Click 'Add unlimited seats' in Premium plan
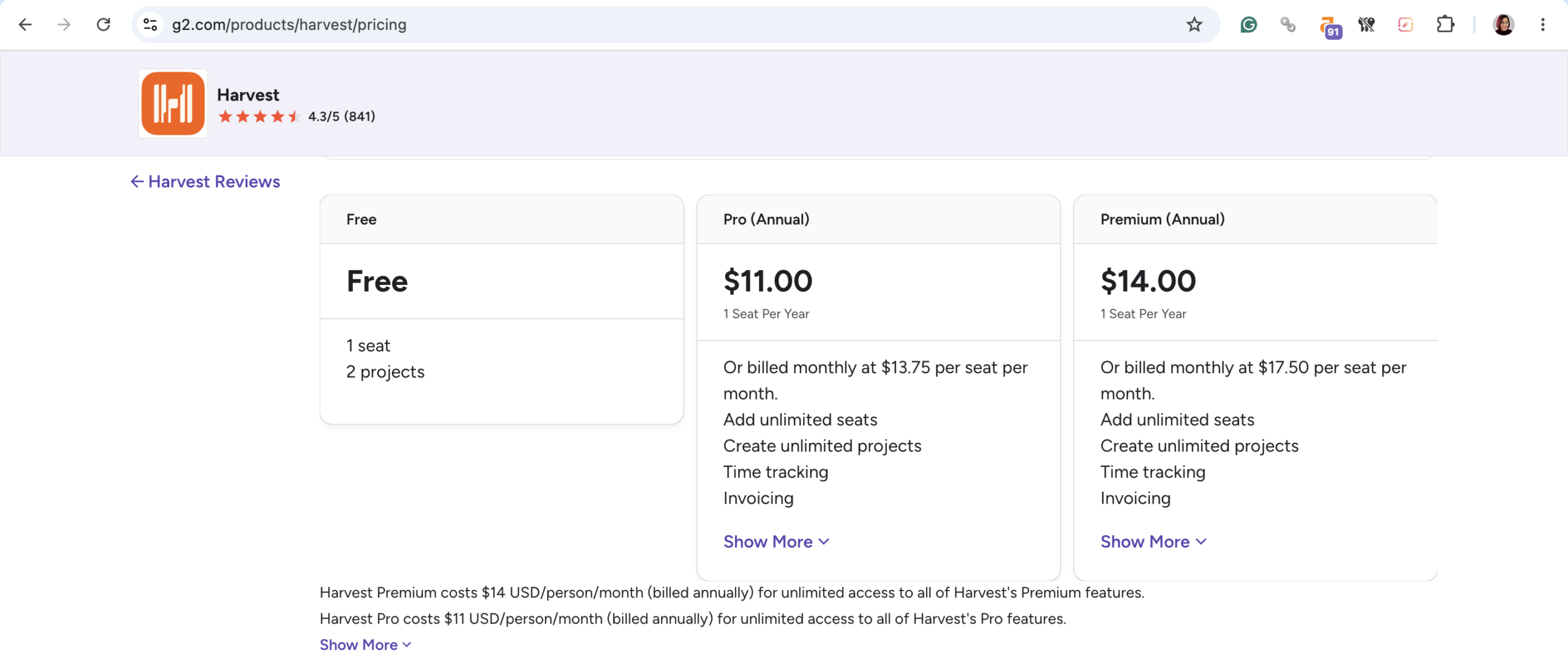This screenshot has height=669, width=1568. (1177, 420)
